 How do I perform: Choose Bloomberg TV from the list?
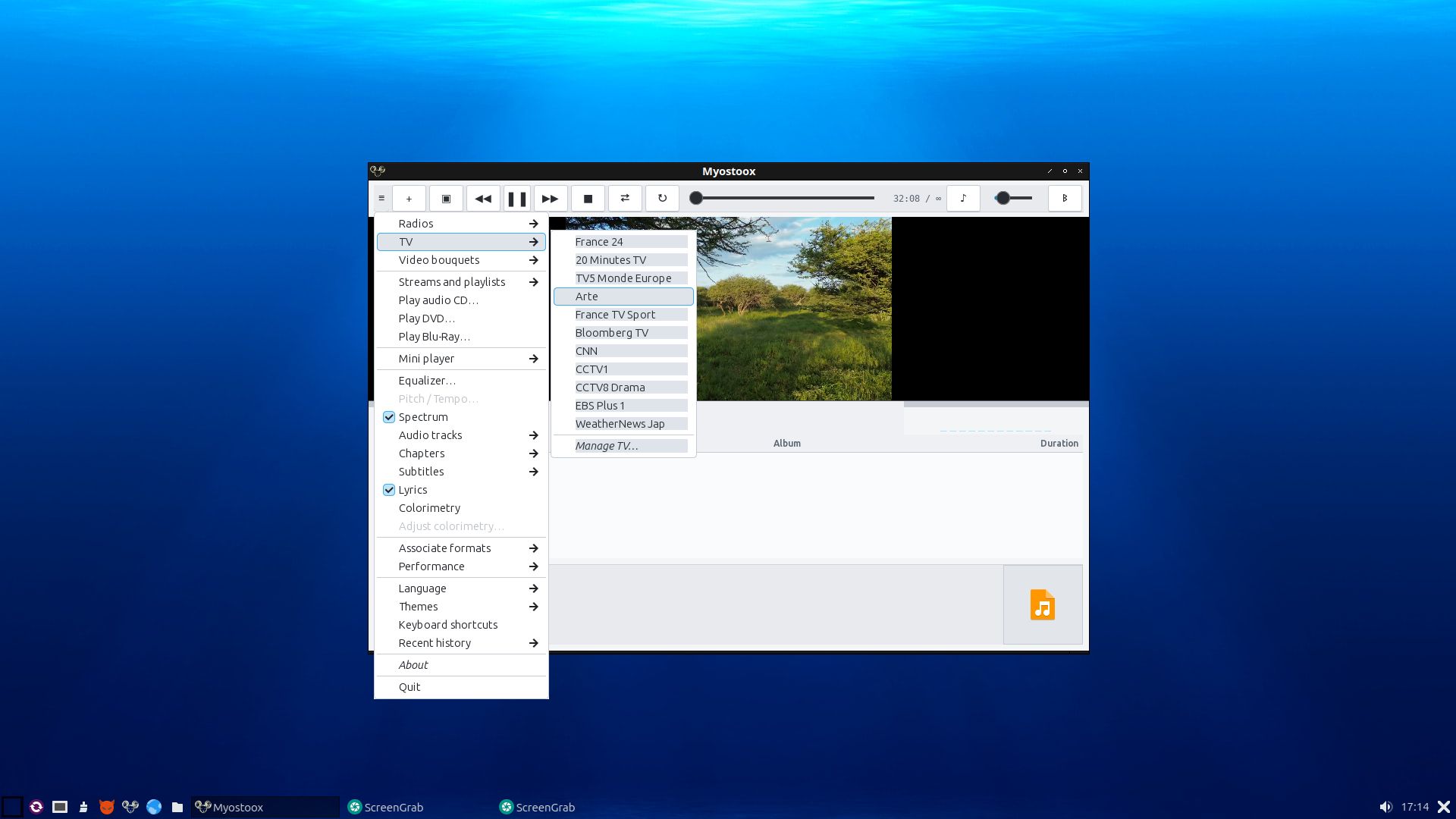coord(623,333)
